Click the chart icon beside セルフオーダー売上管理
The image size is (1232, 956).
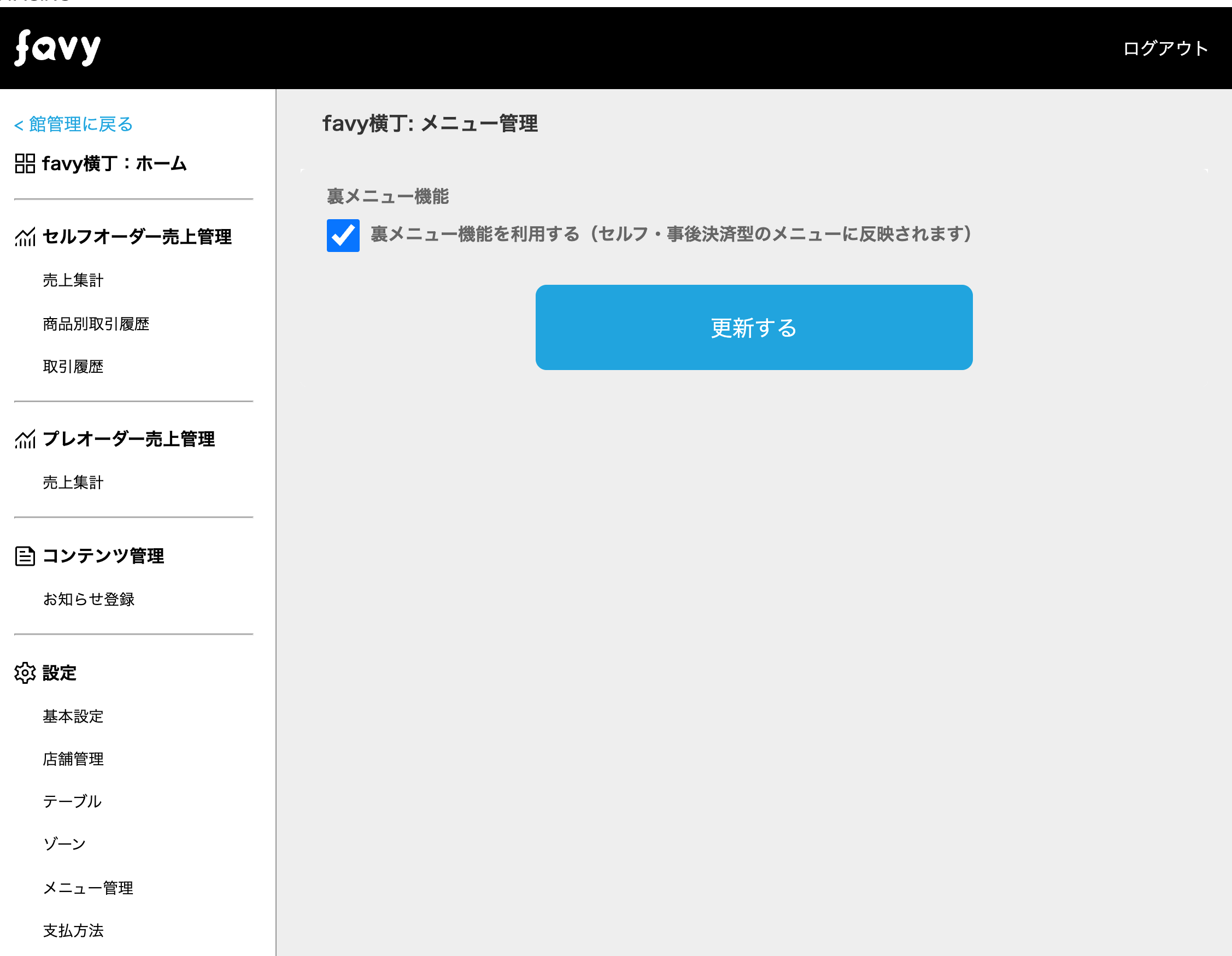point(25,237)
